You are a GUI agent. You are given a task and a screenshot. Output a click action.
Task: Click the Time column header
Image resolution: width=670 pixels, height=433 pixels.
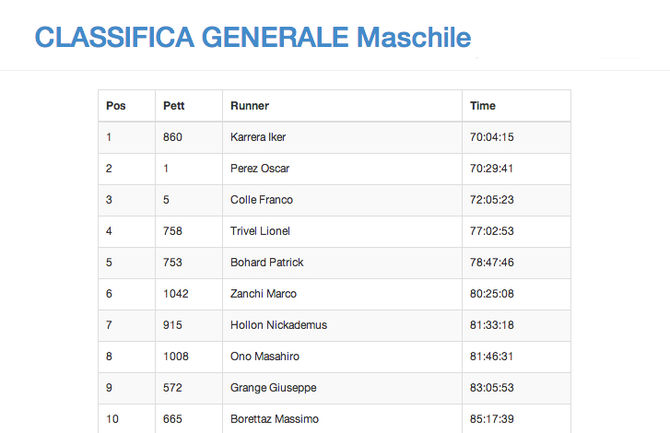[483, 106]
